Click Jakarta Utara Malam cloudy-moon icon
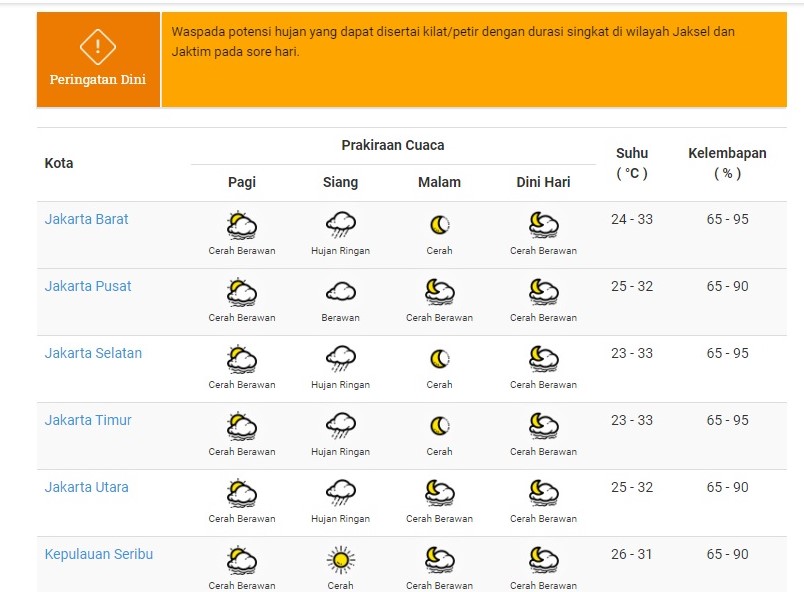 tap(439, 493)
